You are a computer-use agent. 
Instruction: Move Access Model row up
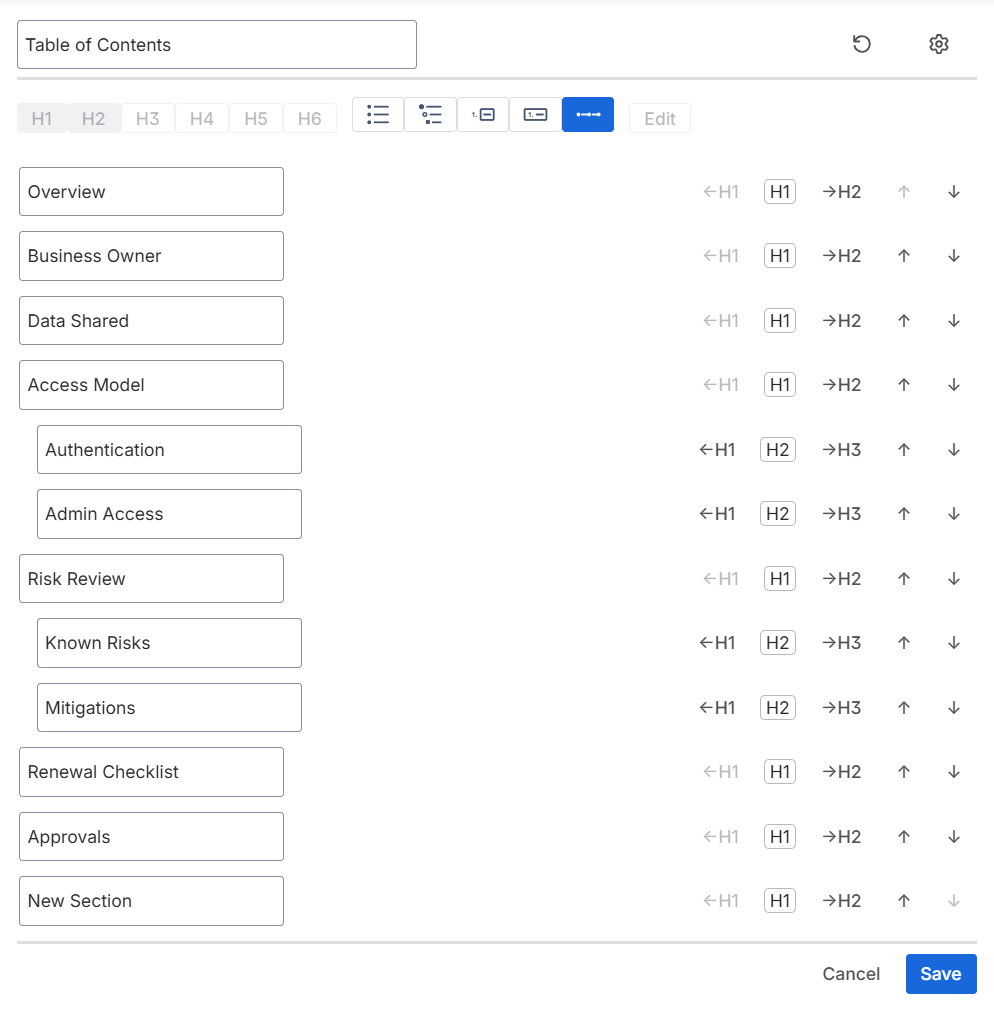click(904, 385)
